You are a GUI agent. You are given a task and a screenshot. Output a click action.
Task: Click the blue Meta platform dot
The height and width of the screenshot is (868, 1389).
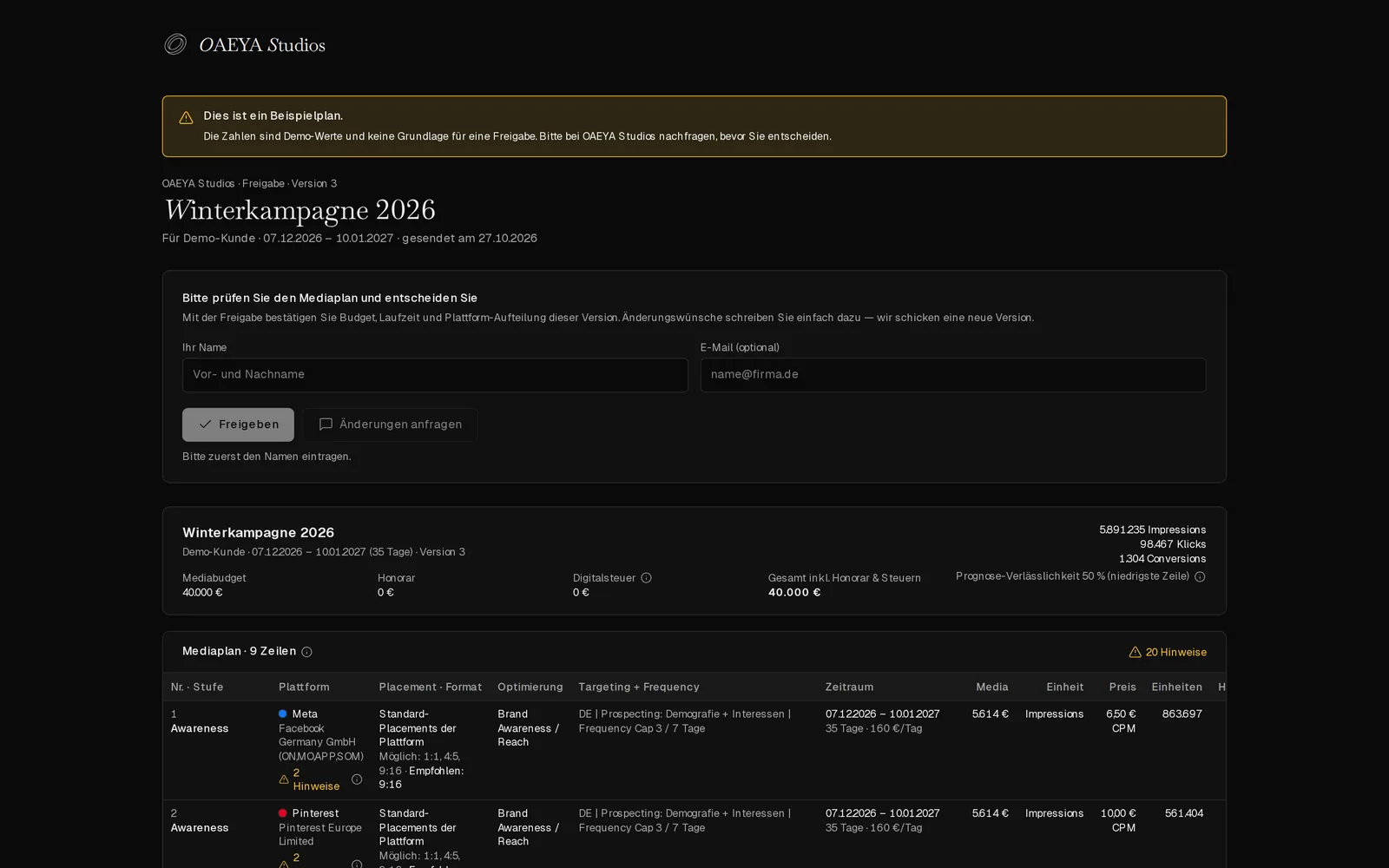pyautogui.click(x=283, y=714)
